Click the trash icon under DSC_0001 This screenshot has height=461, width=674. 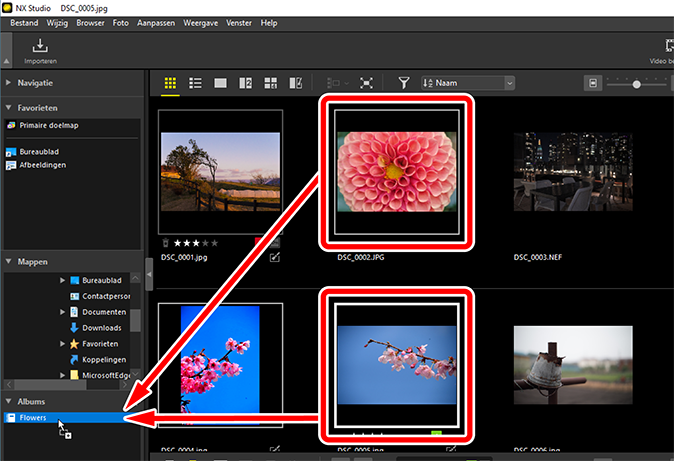(165, 243)
